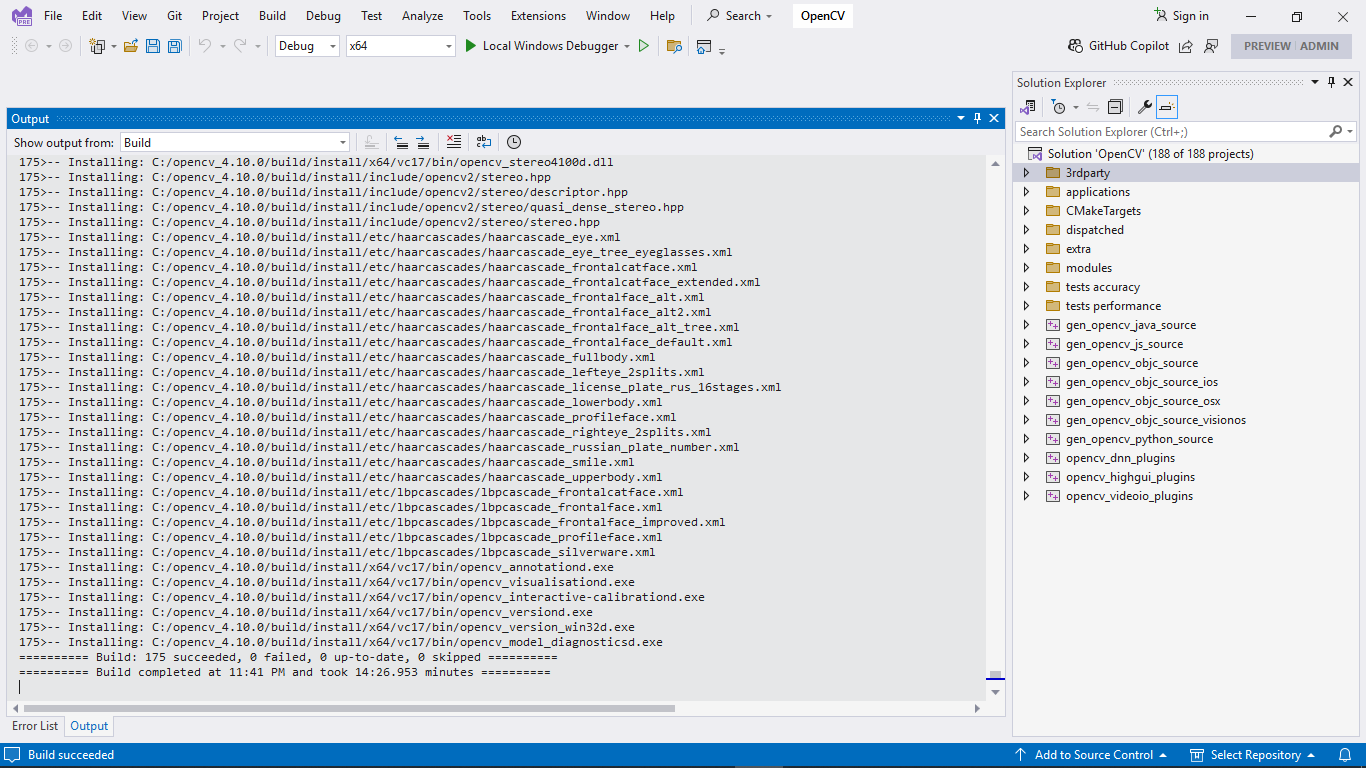
Task: Click the Navigate Forward icon
Action: [65, 46]
